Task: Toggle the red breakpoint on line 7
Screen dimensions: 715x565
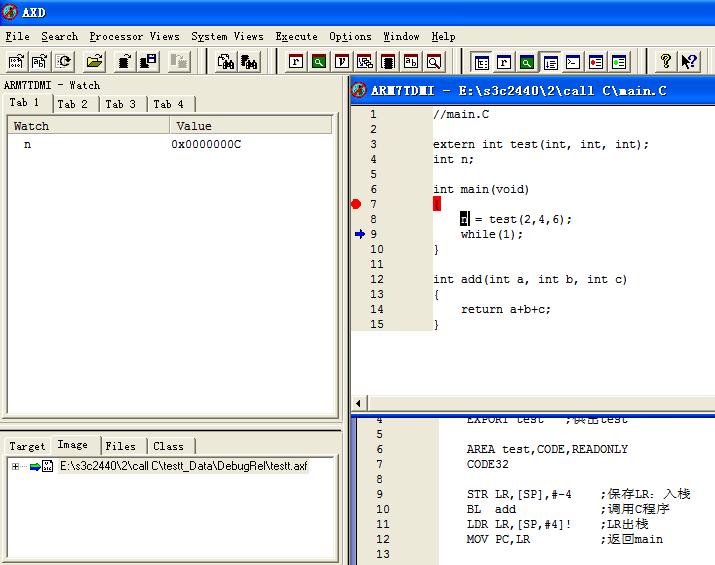Action: (x=356, y=204)
